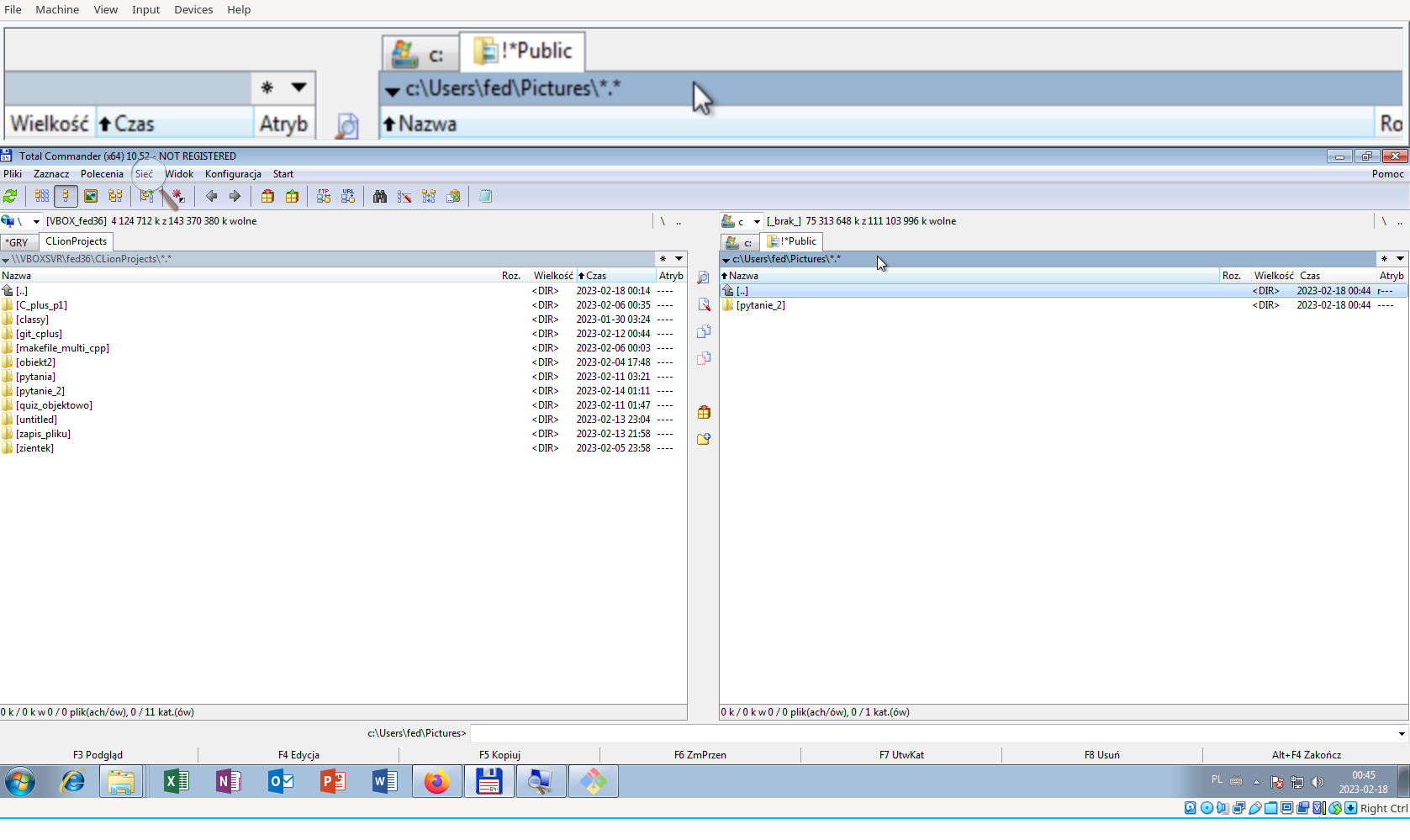
Task: Enable the thumbnail picture view icon
Action: coord(91,196)
